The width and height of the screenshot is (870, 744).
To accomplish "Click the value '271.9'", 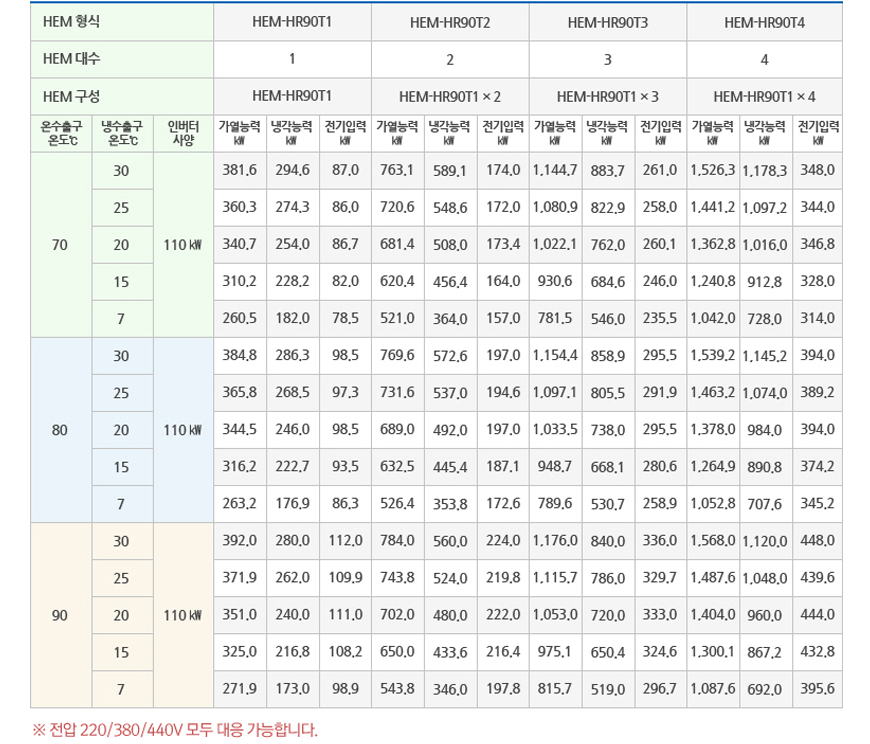I will pos(240,689).
